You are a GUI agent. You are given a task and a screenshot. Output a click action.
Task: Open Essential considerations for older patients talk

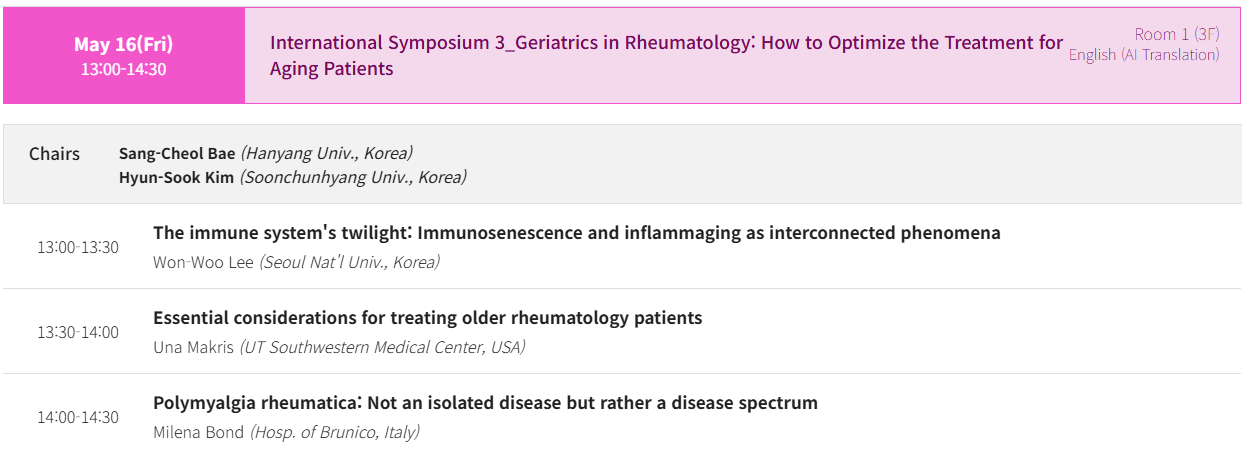tap(428, 318)
